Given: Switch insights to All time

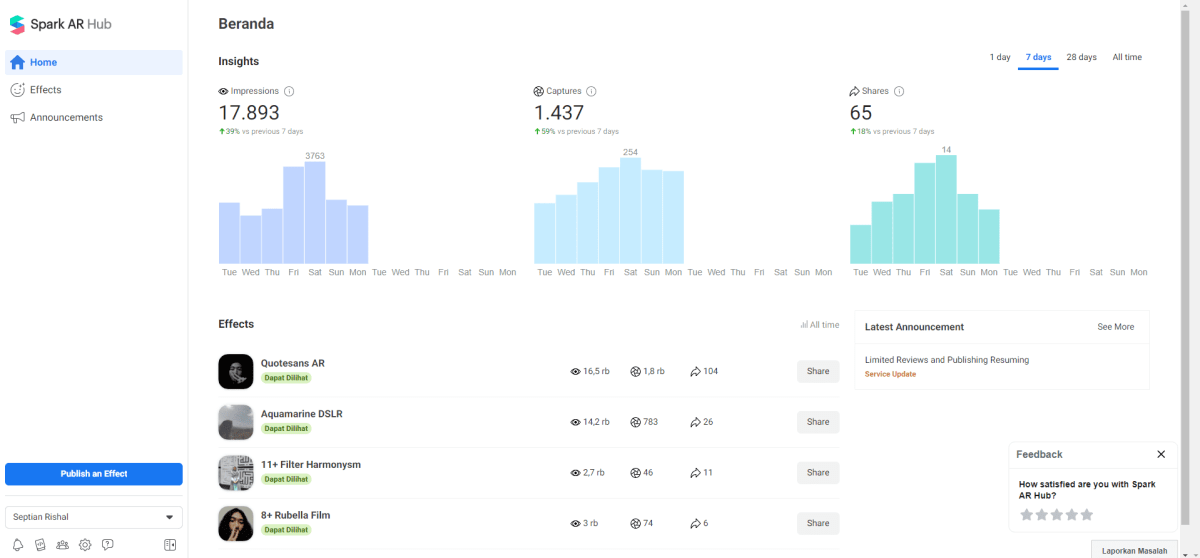Looking at the screenshot, I should 1127,57.
